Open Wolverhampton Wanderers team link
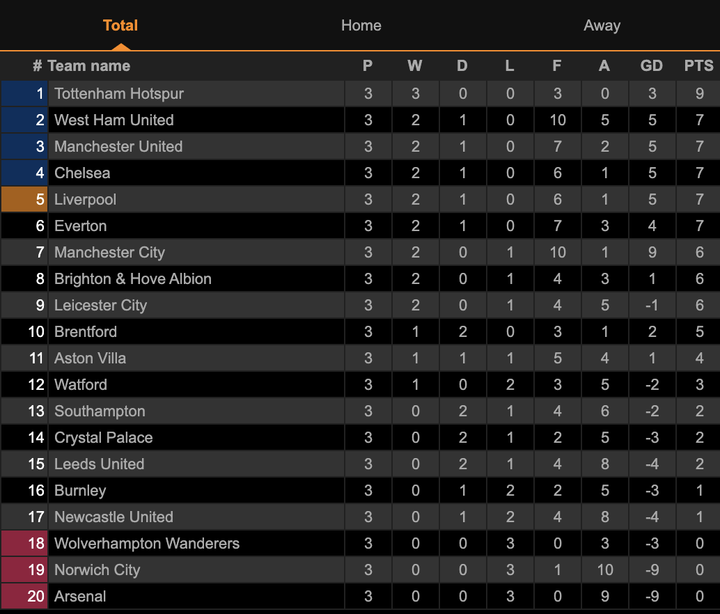This screenshot has height=614, width=720. click(147, 544)
